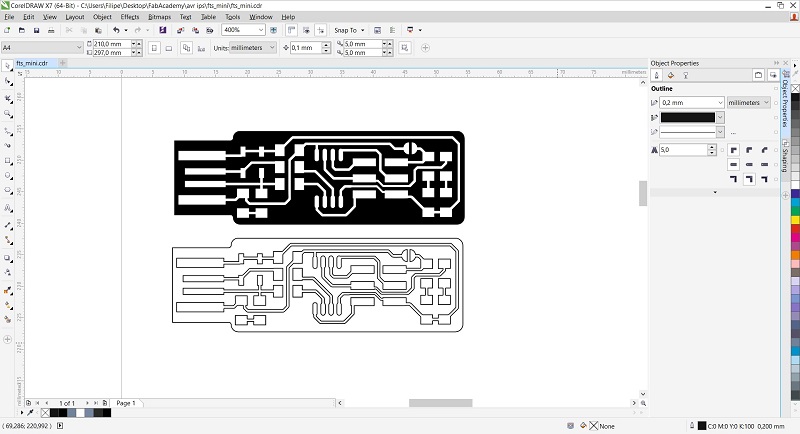Open the outline color dropdown arrow
Screen dimensions: 800x434
click(720, 117)
